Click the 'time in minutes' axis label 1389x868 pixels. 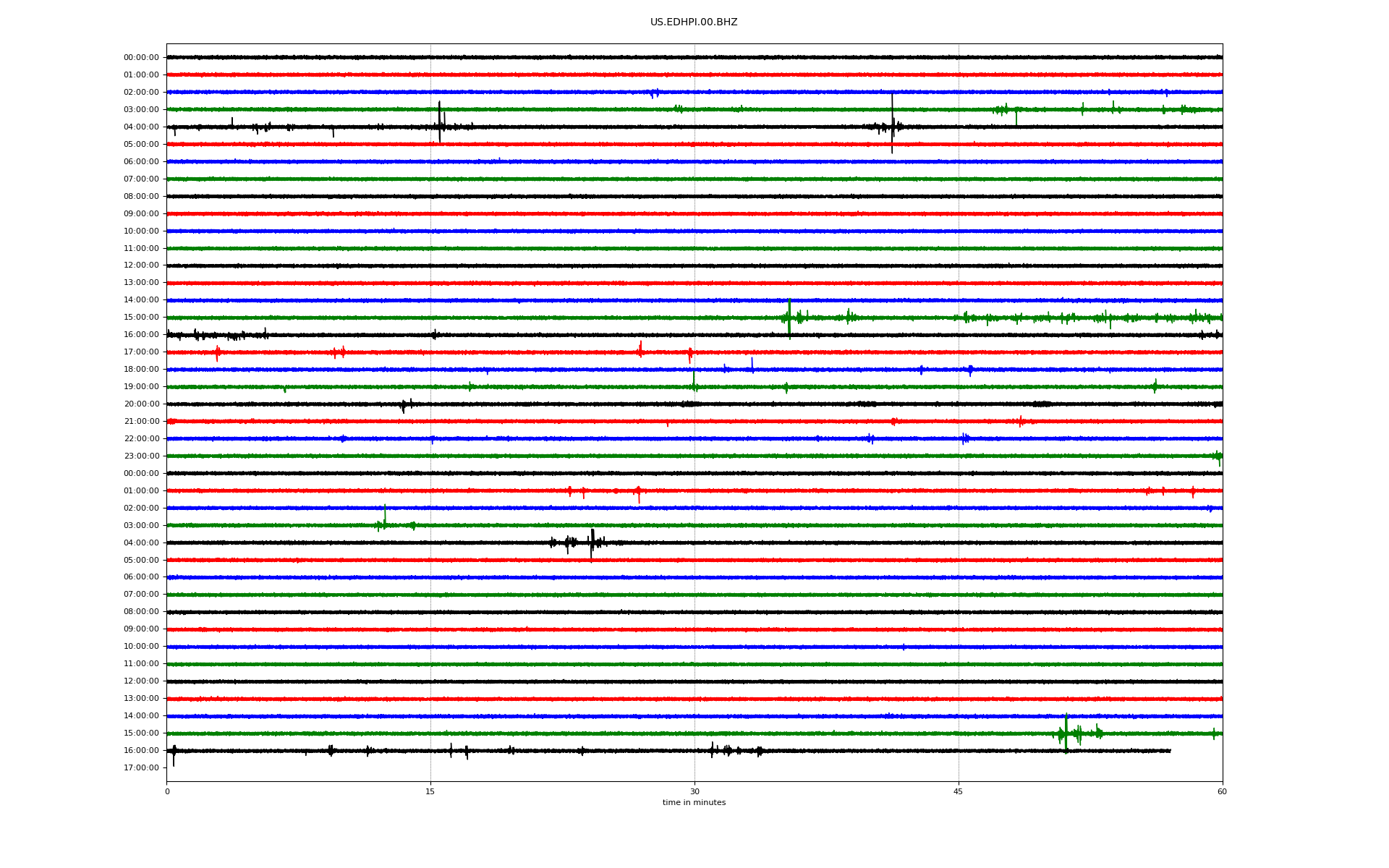pyautogui.click(x=694, y=802)
